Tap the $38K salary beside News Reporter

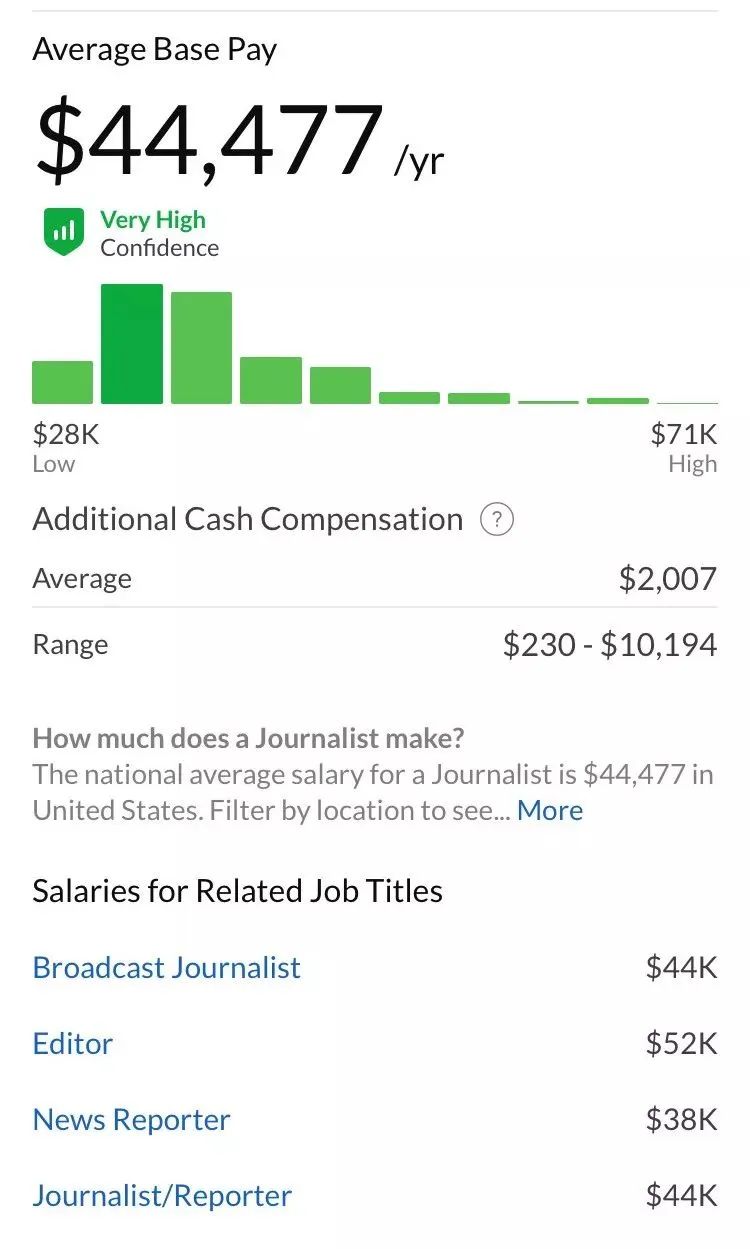(x=681, y=1119)
